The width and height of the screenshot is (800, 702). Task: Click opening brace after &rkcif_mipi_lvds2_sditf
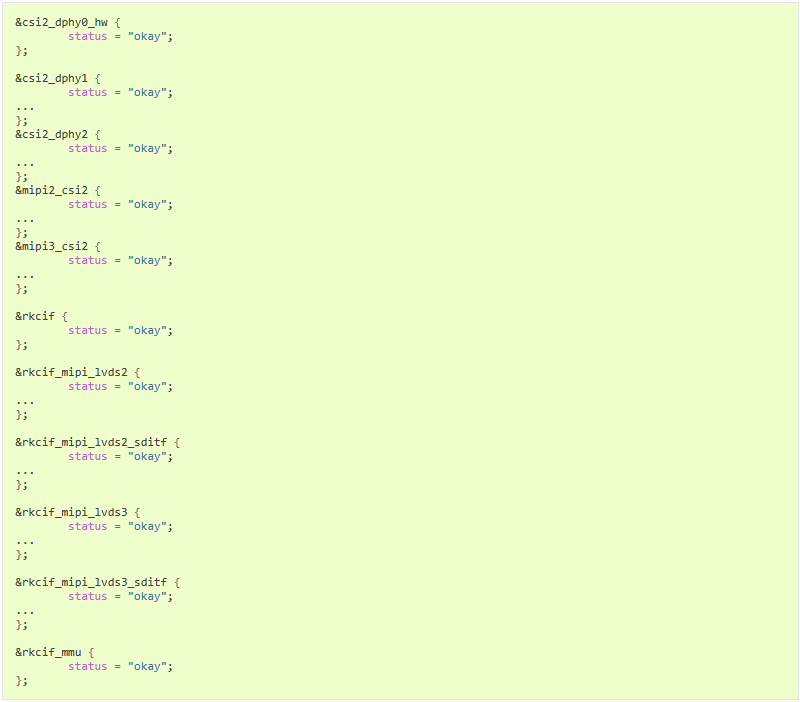click(x=177, y=442)
